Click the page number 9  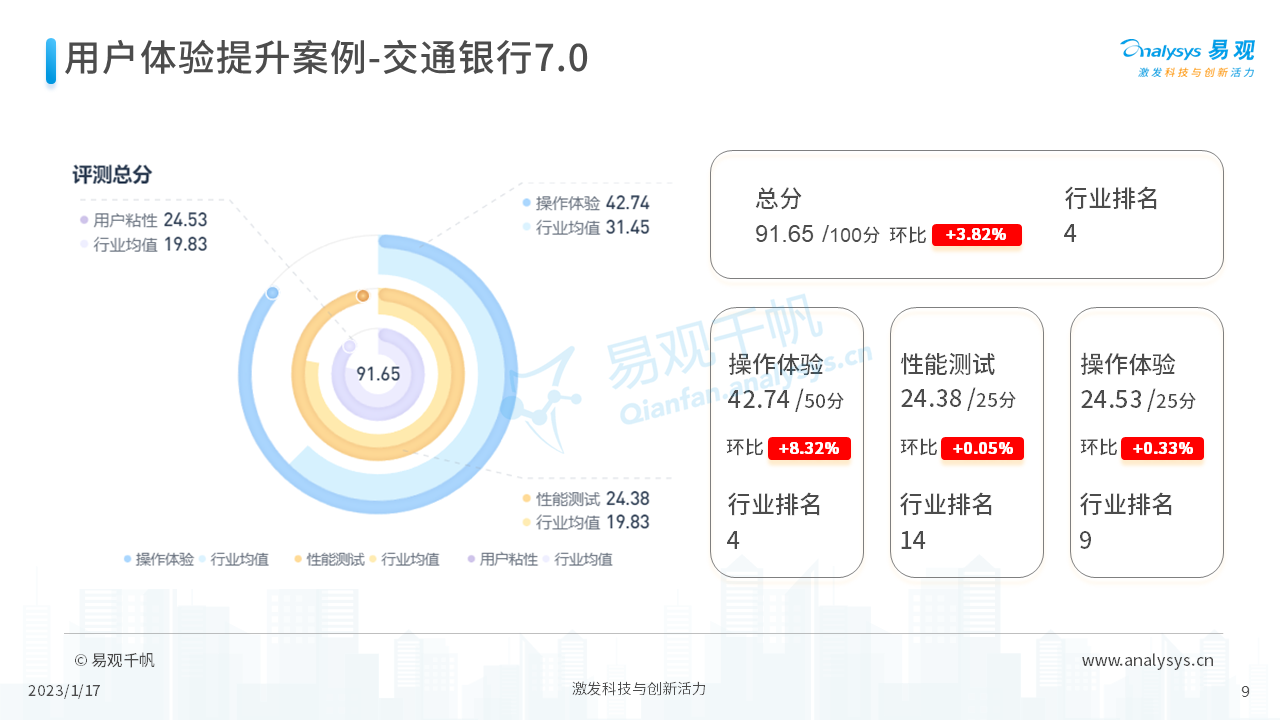point(1245,691)
